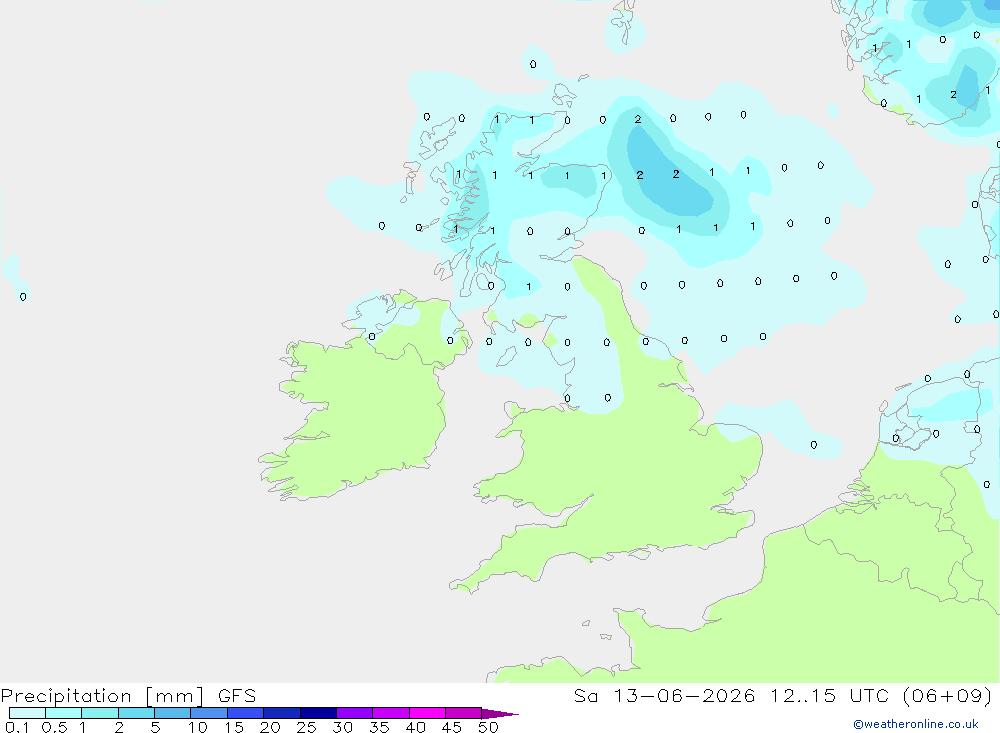Pick the 45–50 mm legend swatch
The image size is (1000, 733).
[464, 713]
